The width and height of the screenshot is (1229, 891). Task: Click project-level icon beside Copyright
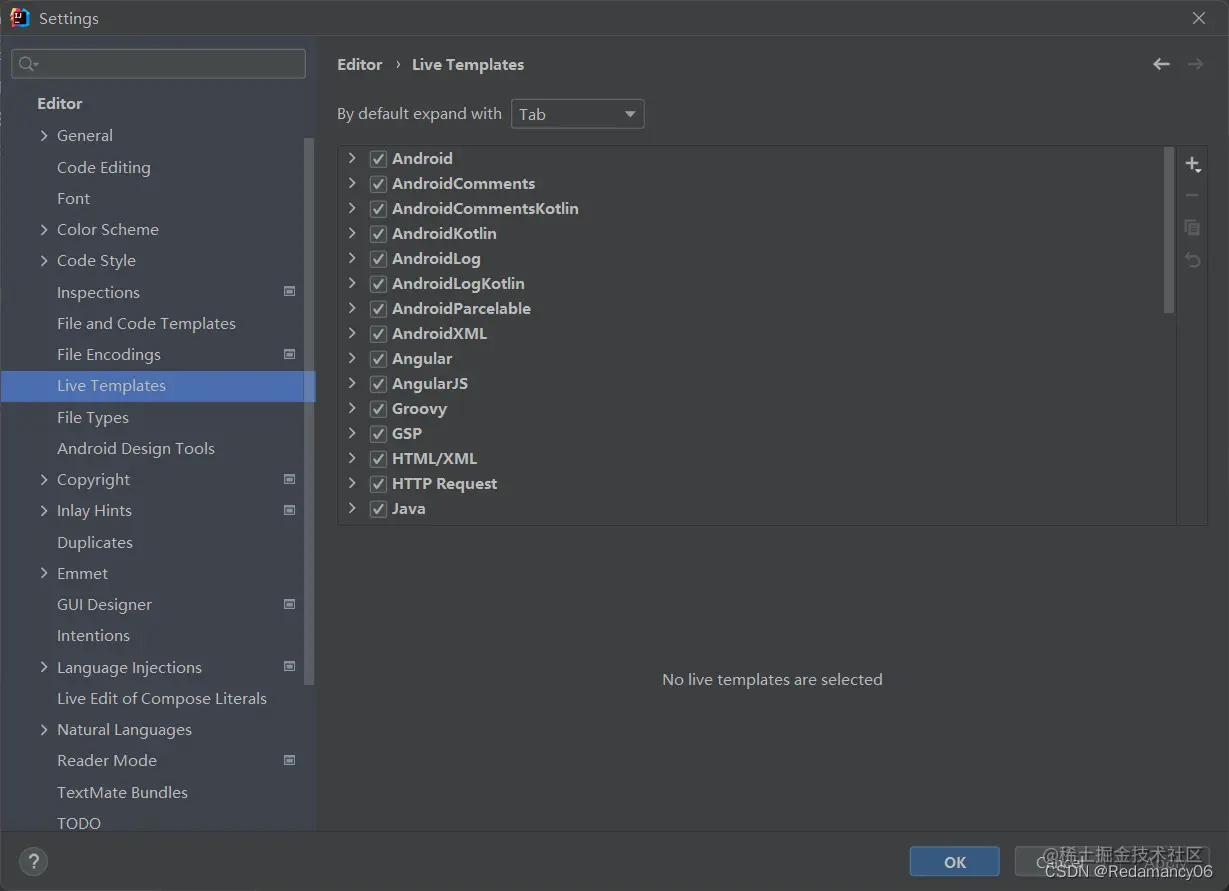[x=290, y=479]
